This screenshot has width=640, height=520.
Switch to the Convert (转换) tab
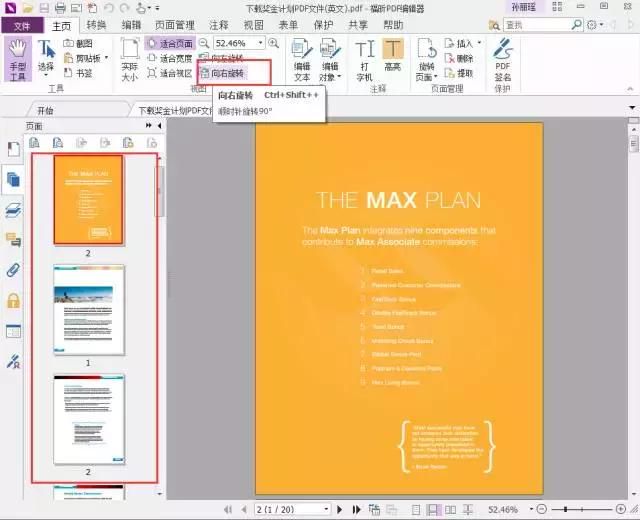click(96, 25)
